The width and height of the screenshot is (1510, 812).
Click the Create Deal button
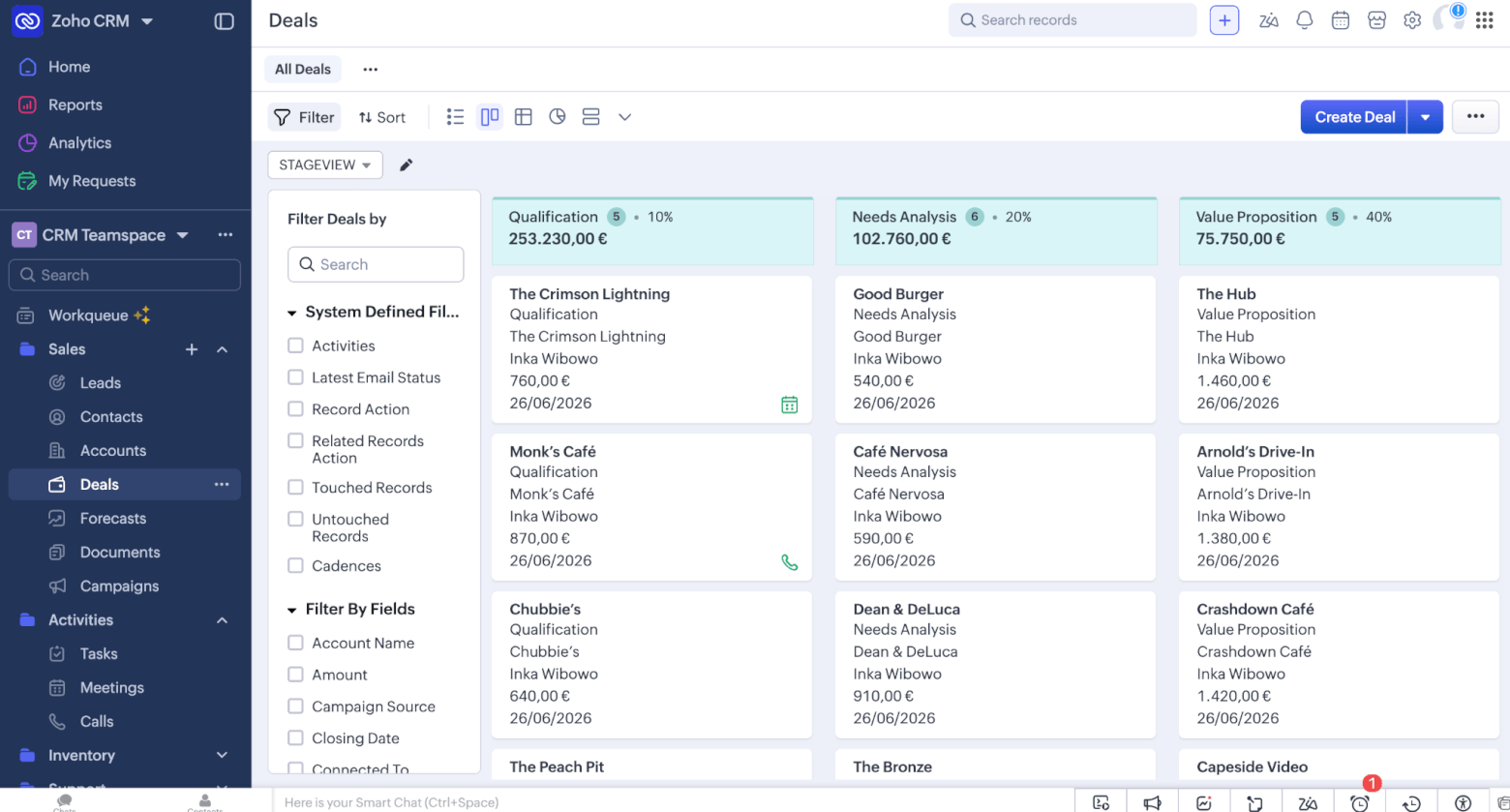pos(1354,117)
